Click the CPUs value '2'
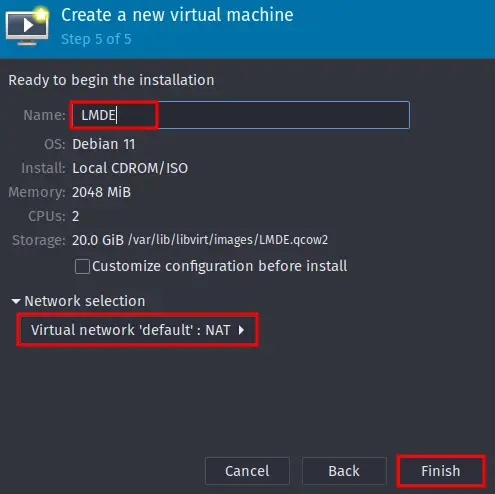Screen dimensions: 495x494 point(76,216)
